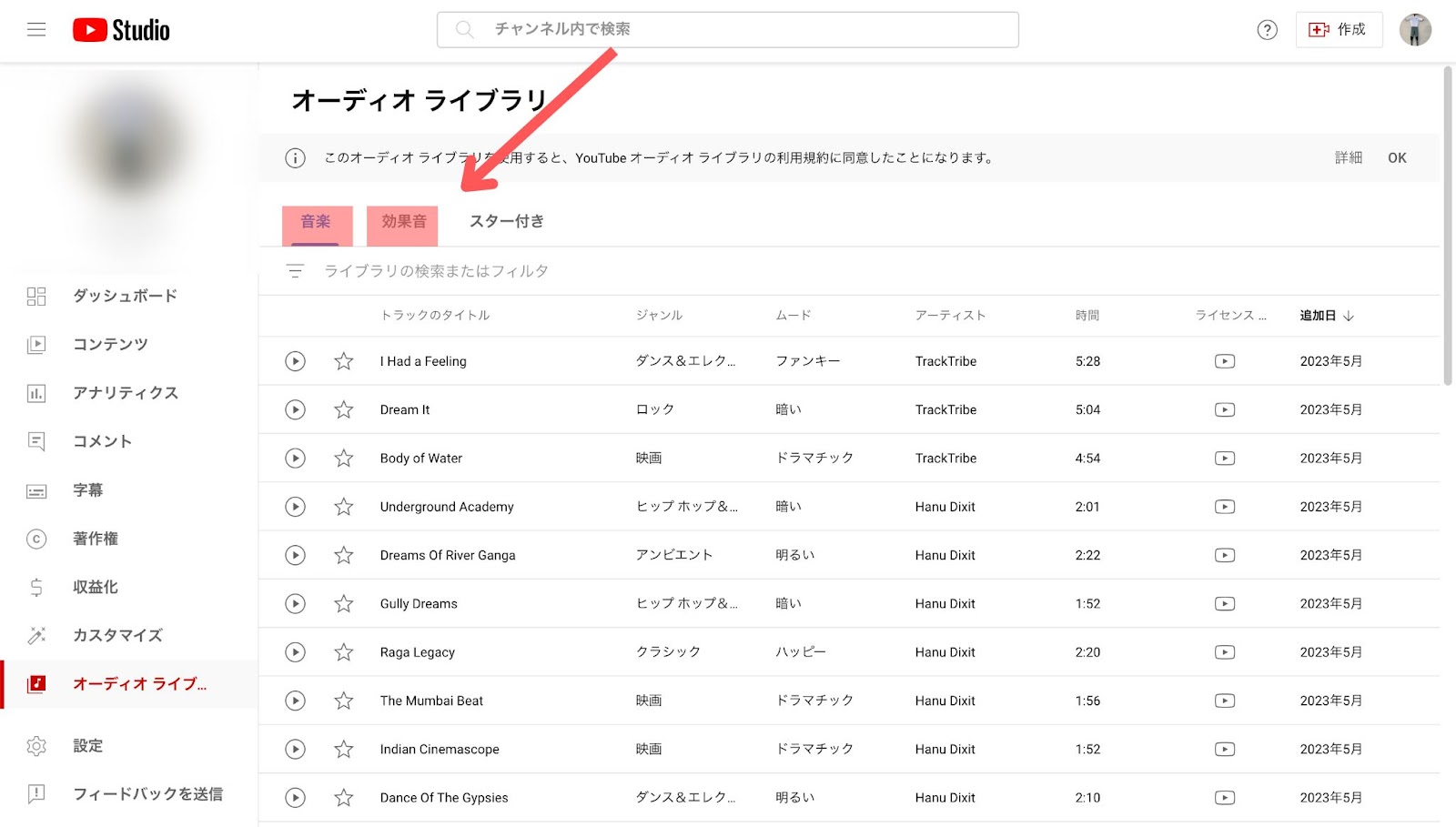Viewport: 1456px width, 827px height.
Task: Dismiss the notice with OK
Action: (1397, 158)
